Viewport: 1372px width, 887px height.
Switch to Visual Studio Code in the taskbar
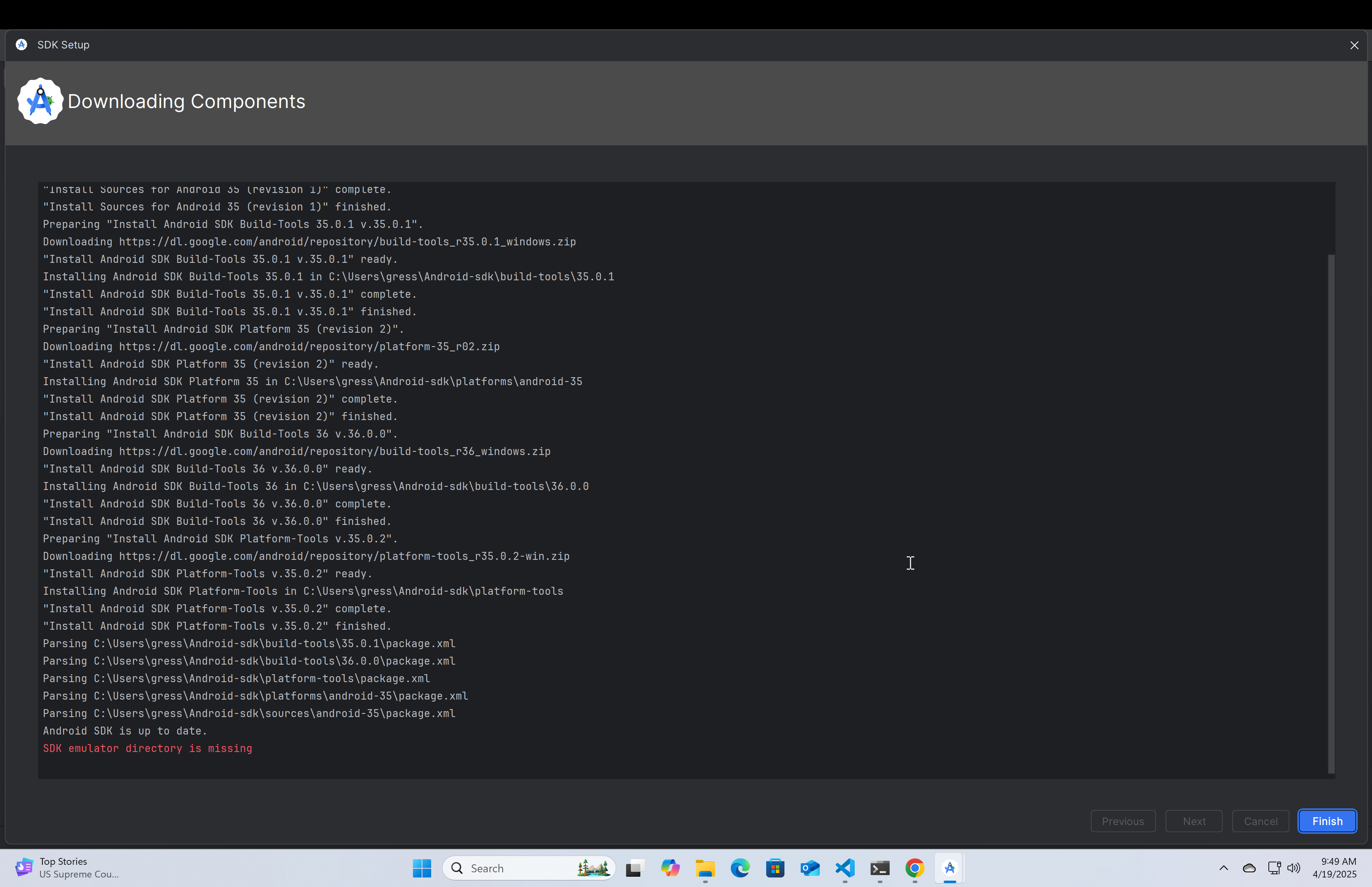845,868
